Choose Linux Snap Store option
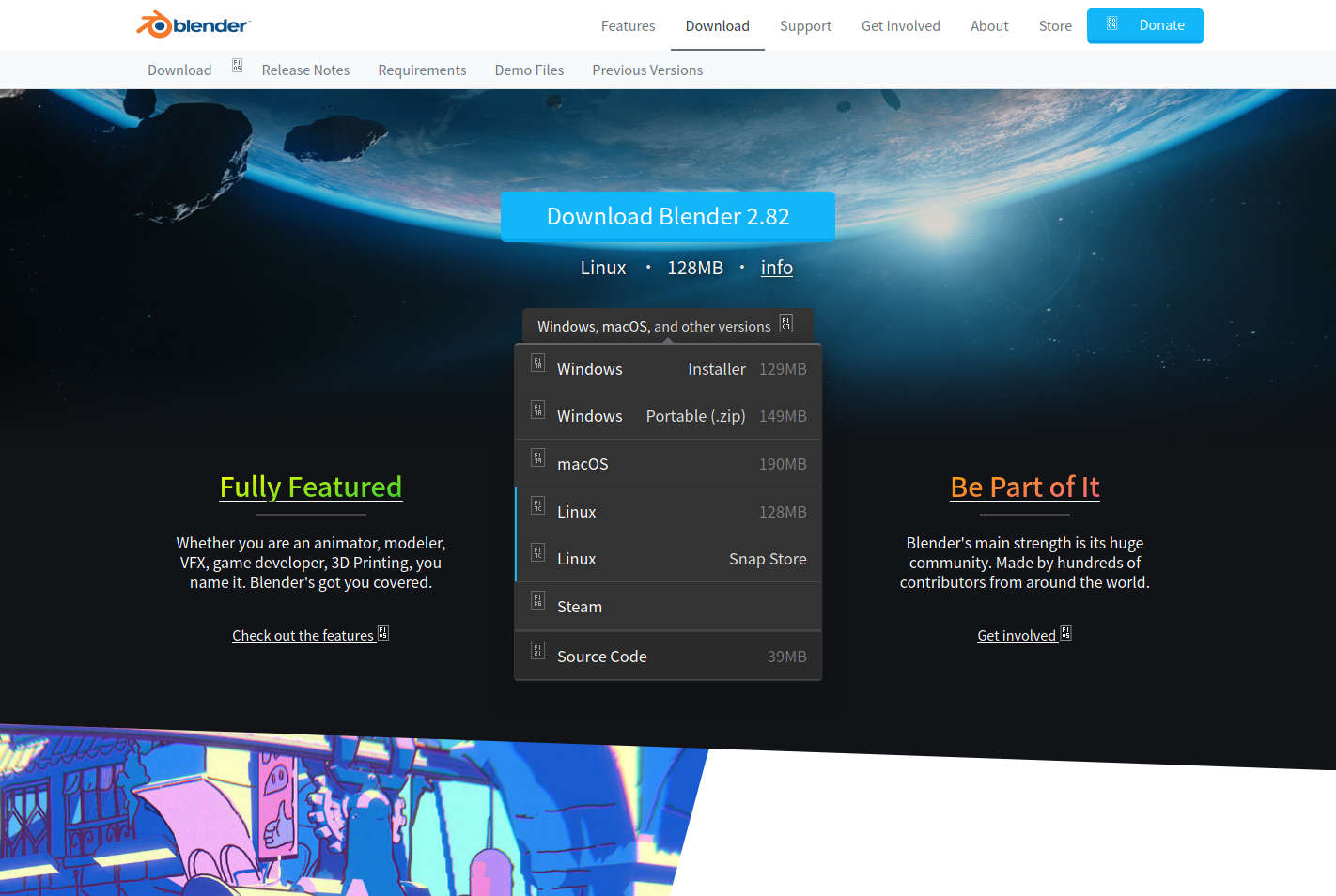Screen dimensions: 1336x896 click(668, 559)
